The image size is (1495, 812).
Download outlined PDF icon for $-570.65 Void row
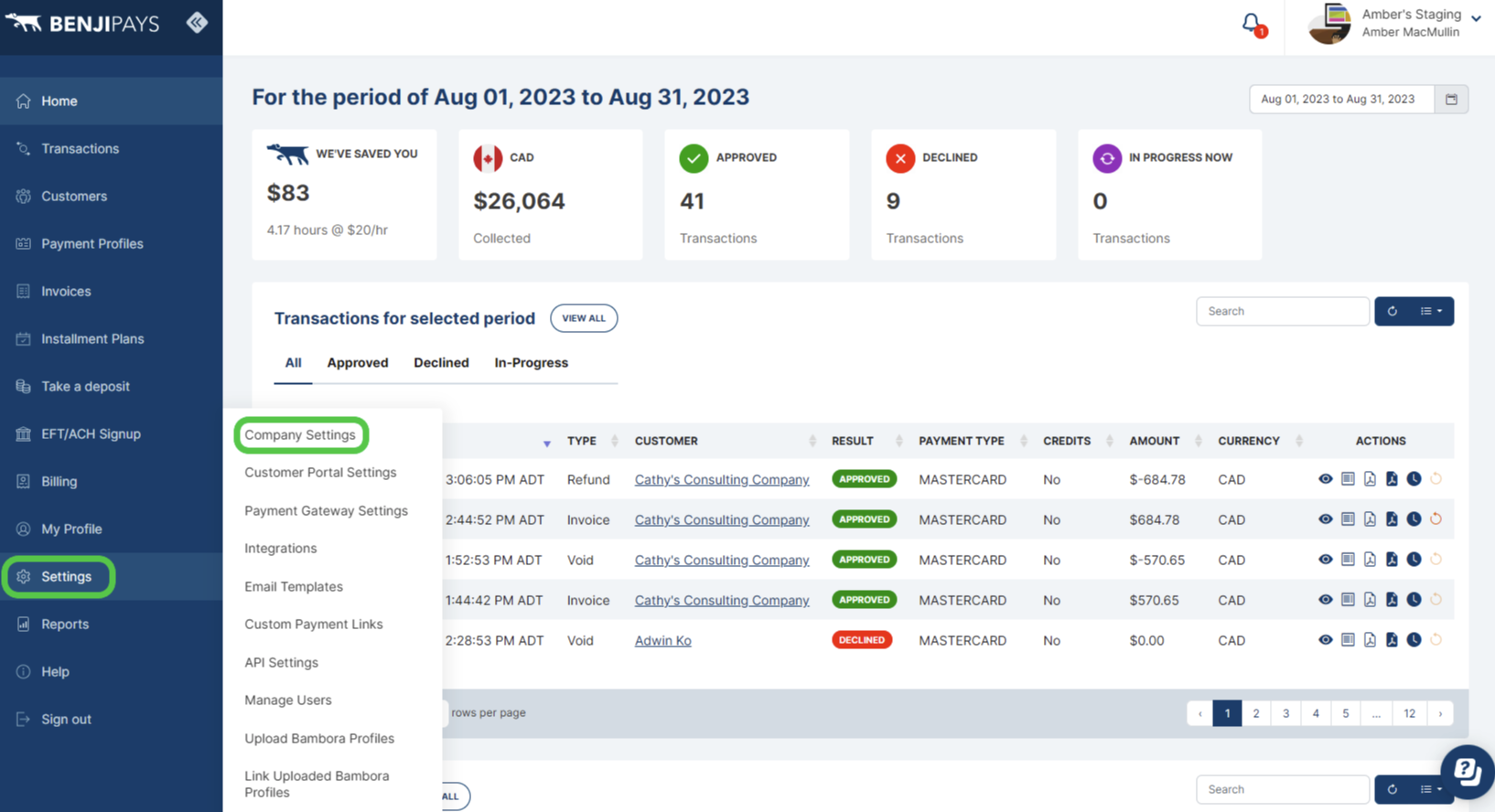pyautogui.click(x=1370, y=560)
